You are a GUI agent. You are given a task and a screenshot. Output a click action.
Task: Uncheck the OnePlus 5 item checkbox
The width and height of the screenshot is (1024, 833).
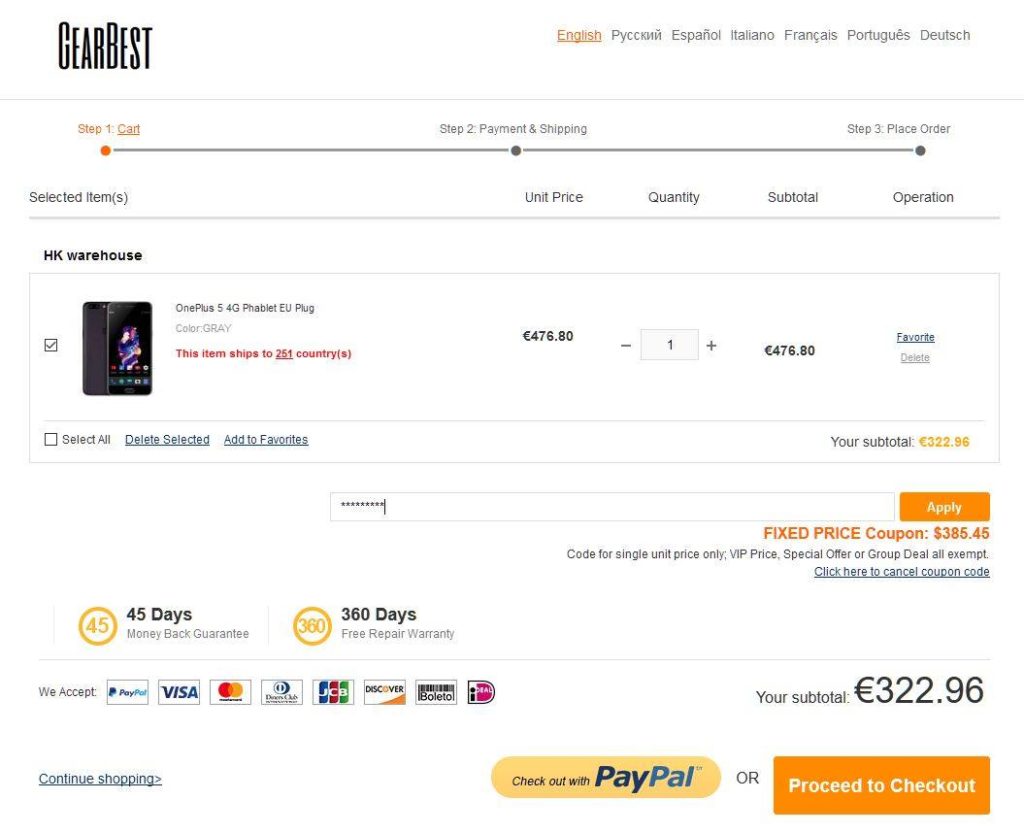click(x=51, y=345)
